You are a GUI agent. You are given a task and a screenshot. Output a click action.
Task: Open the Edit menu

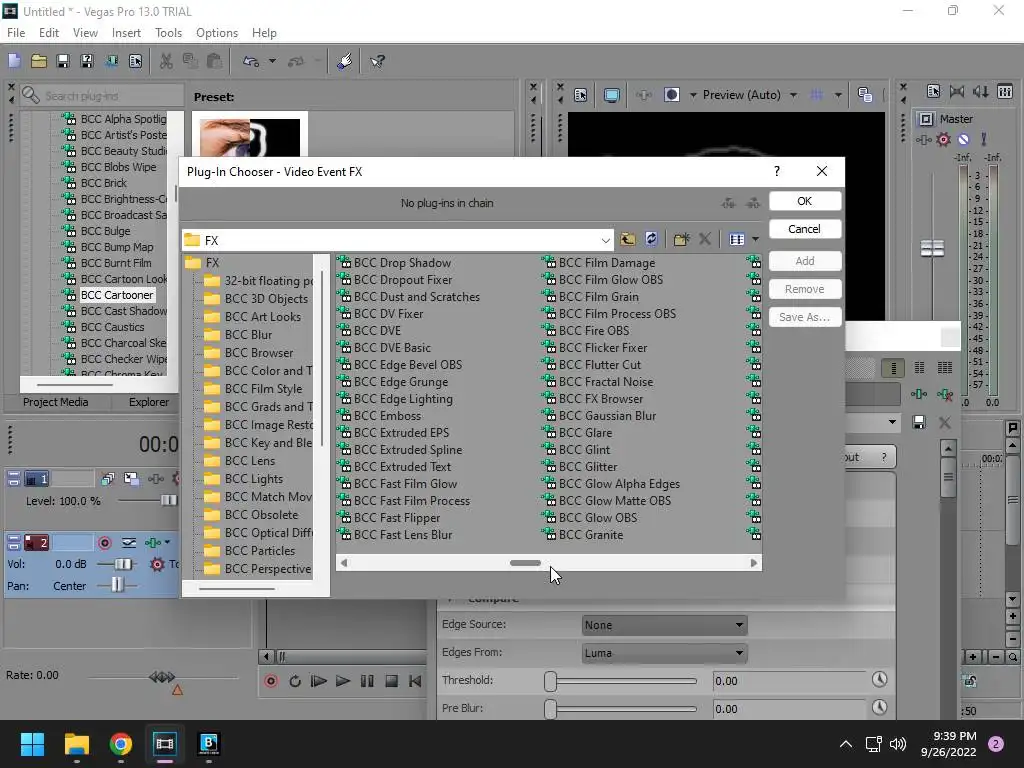point(49,33)
